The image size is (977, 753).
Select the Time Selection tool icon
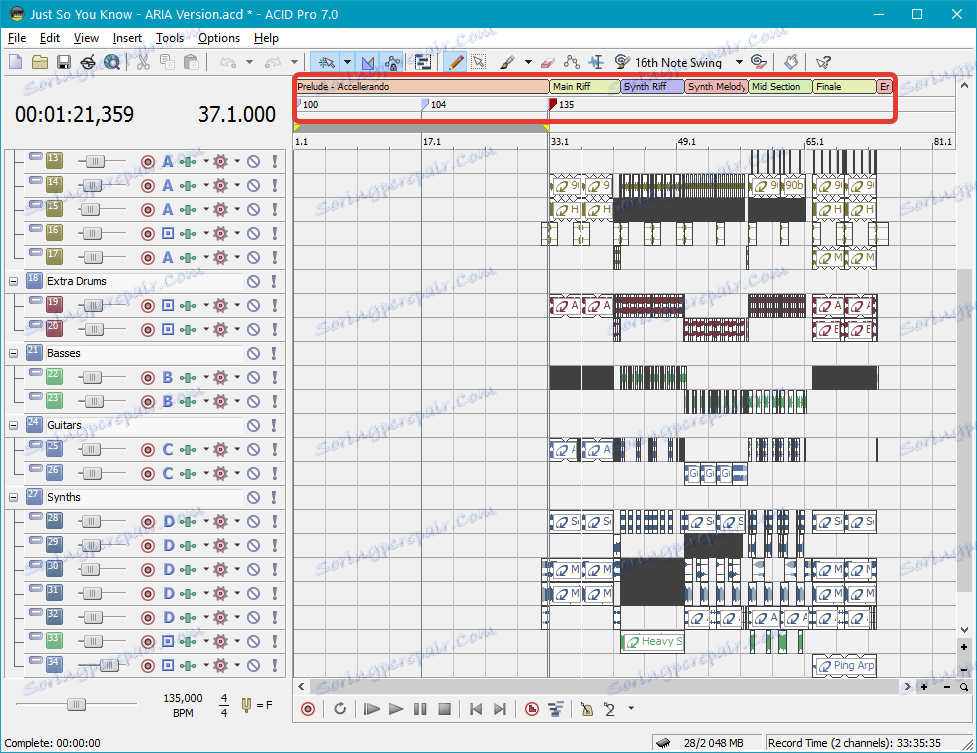[x=596, y=62]
